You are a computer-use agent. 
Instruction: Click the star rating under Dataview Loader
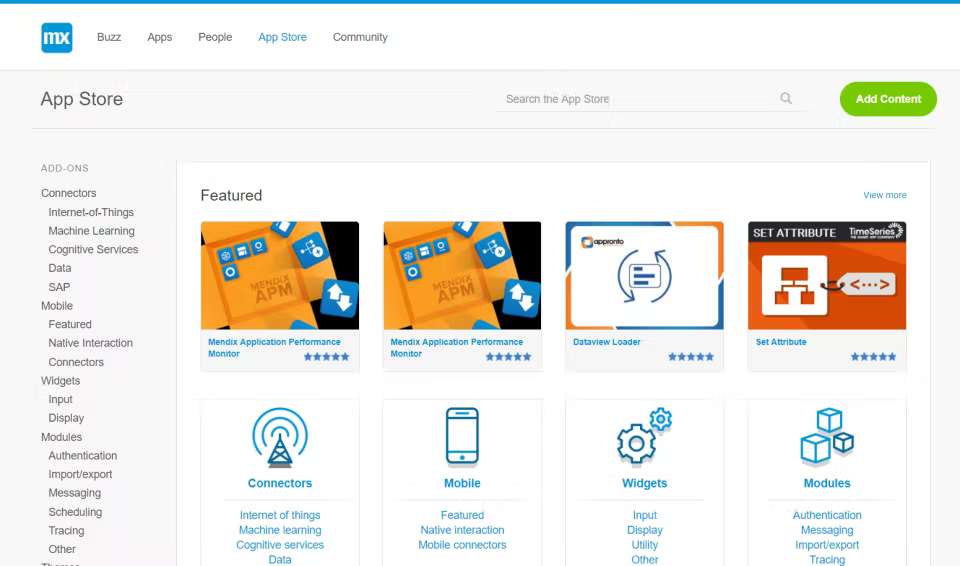click(691, 357)
